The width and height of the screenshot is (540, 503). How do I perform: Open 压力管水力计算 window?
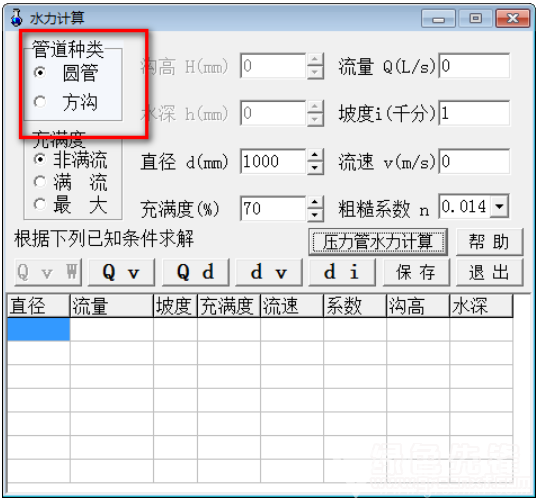coord(378,242)
